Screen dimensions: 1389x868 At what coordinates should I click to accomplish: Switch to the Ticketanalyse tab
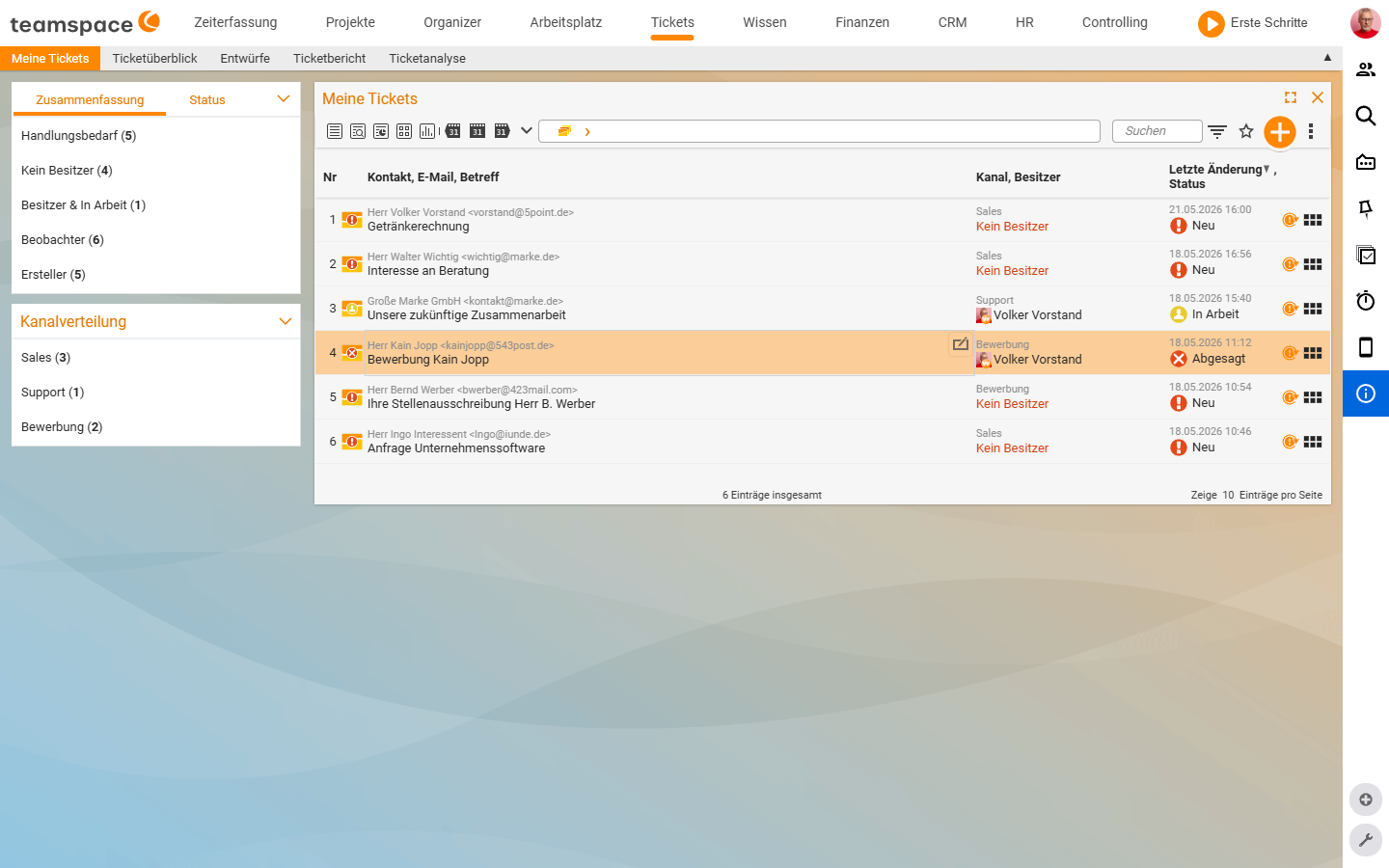427,59
